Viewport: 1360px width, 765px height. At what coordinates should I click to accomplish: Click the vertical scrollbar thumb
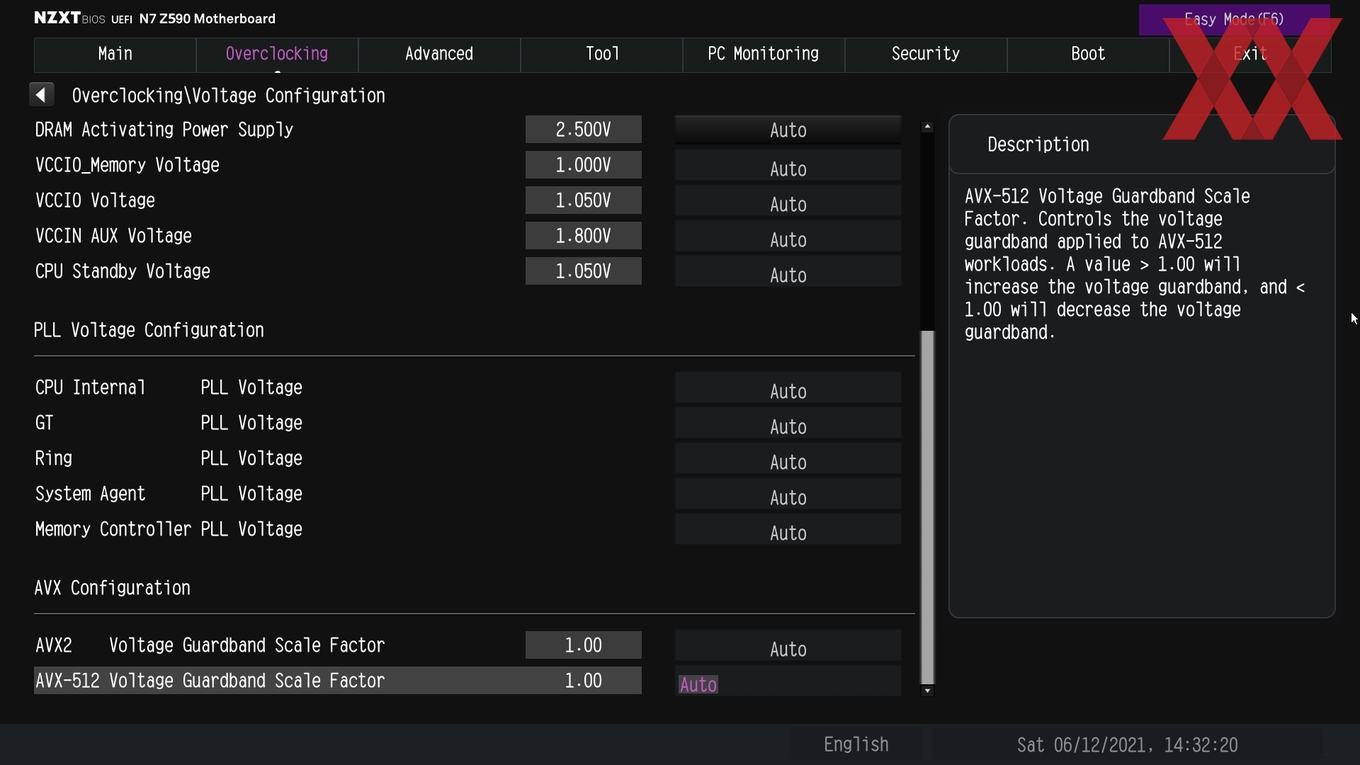pos(927,507)
